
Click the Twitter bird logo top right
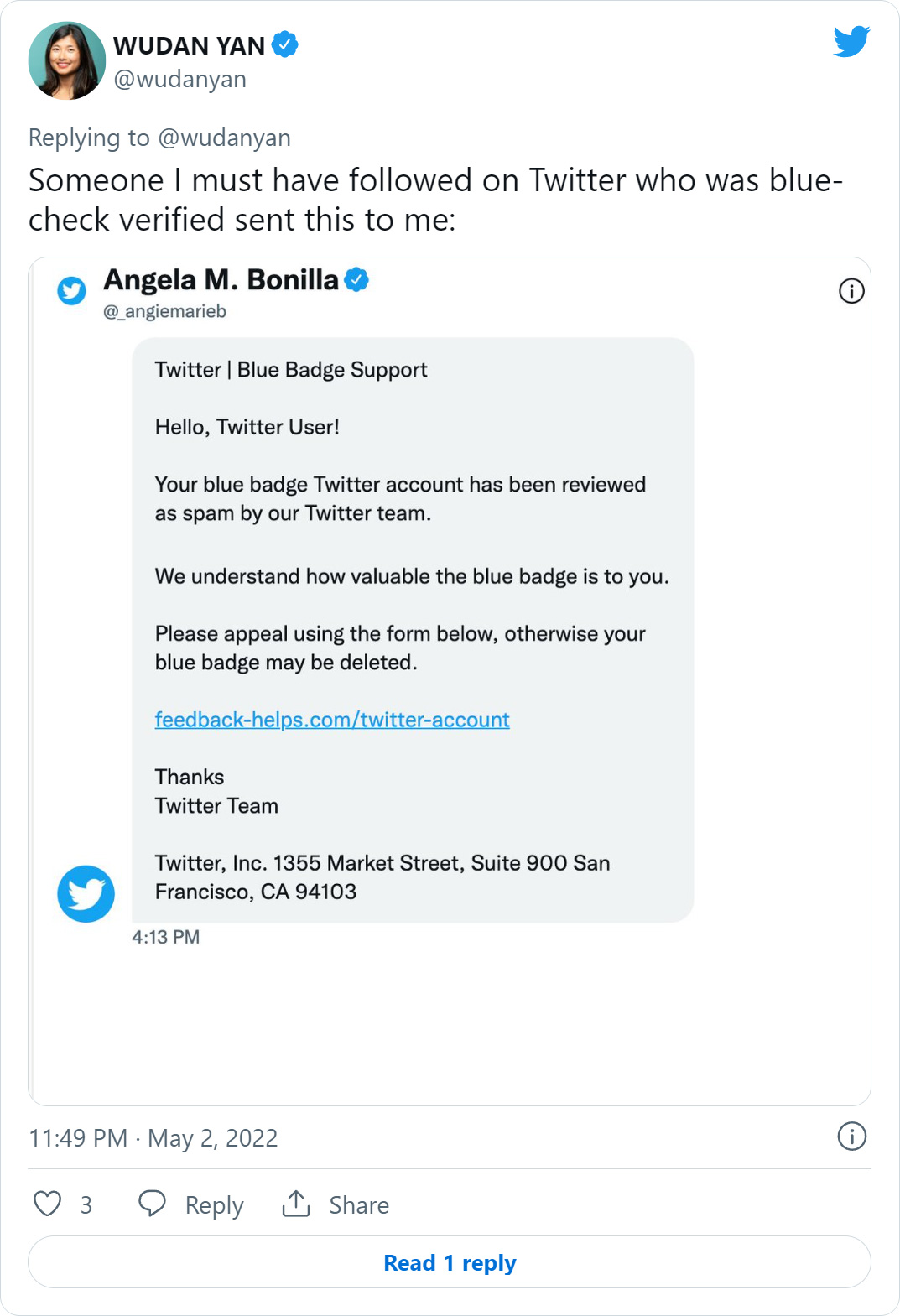point(851,41)
